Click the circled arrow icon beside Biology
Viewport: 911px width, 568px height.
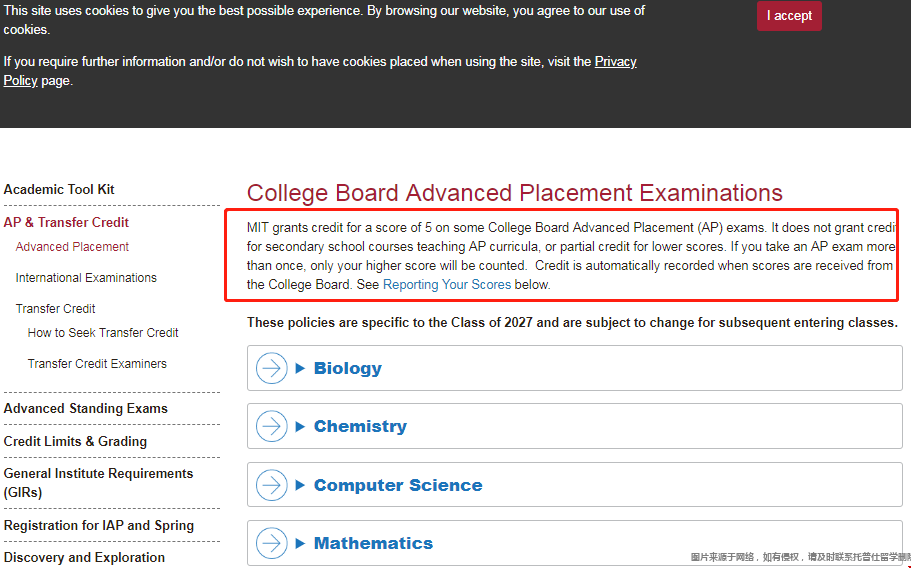point(271,368)
